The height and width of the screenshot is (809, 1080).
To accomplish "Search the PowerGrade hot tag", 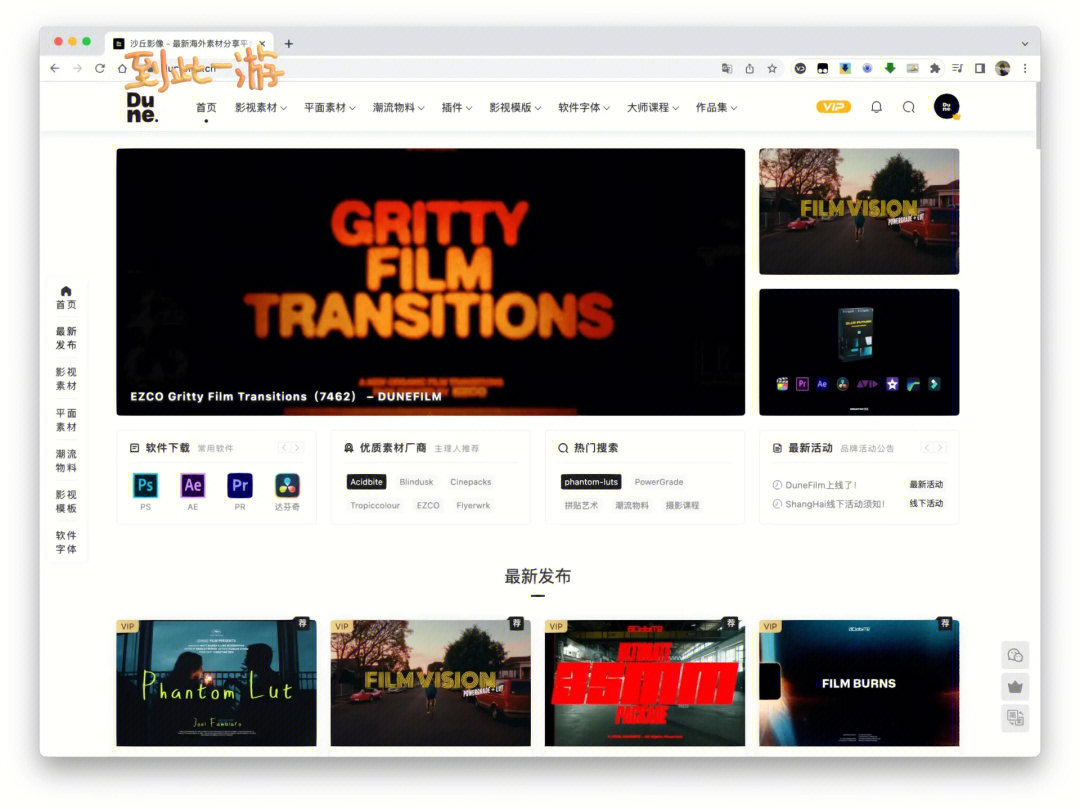I will pyautogui.click(x=658, y=482).
